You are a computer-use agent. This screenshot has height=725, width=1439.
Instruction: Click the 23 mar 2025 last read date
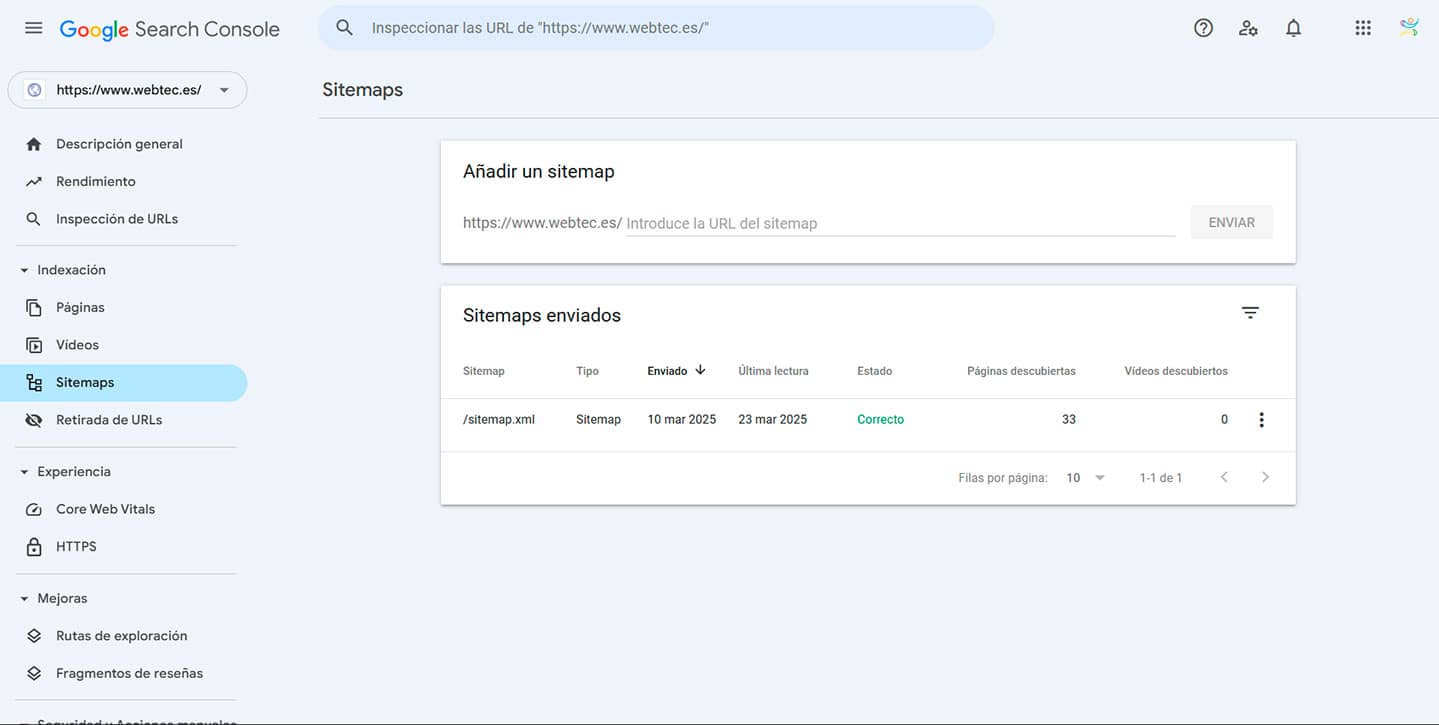772,420
